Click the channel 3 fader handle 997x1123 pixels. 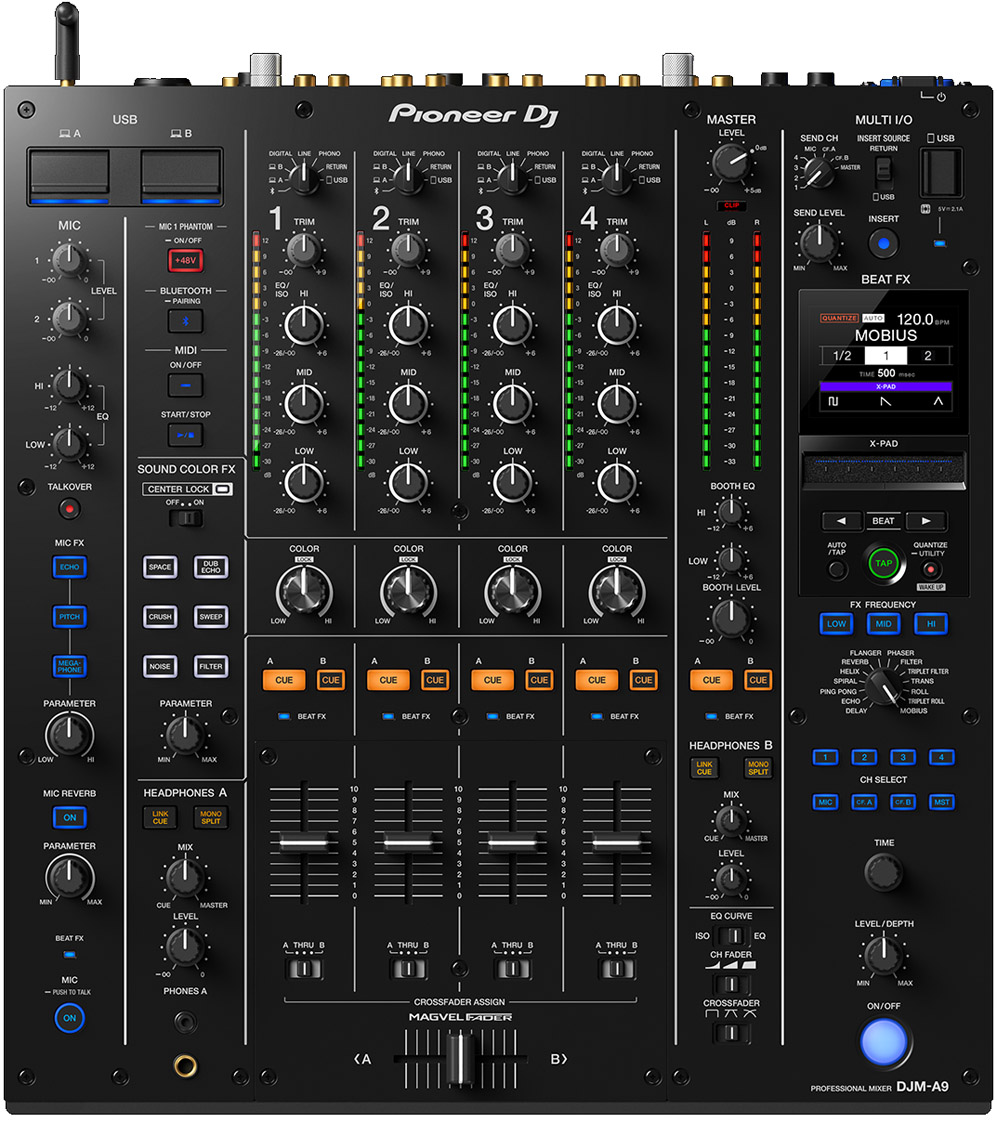point(512,843)
